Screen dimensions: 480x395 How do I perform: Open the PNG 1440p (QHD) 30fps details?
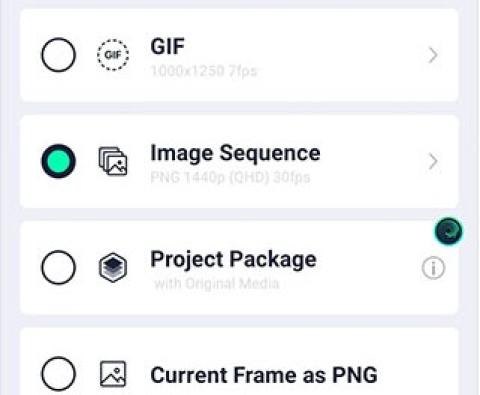(230, 177)
